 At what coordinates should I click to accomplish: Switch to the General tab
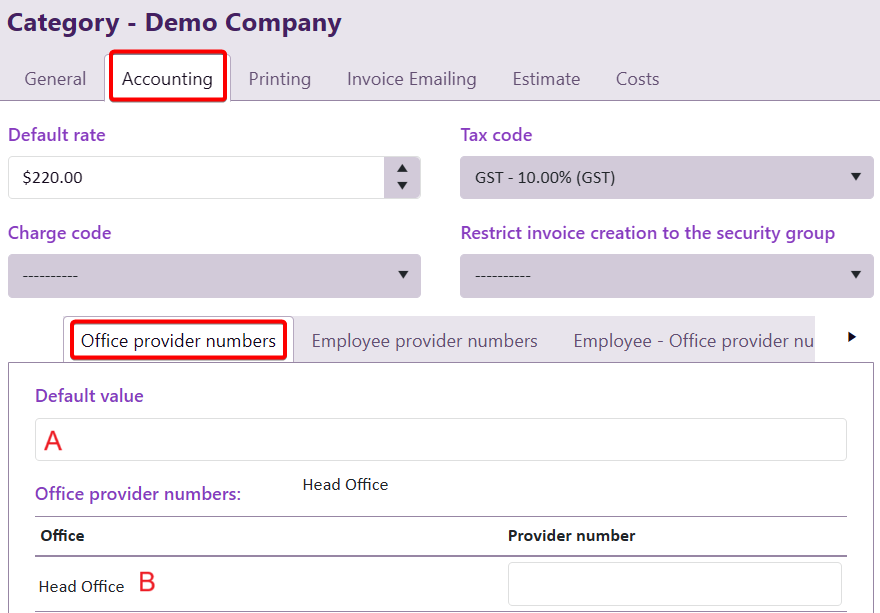[55, 79]
